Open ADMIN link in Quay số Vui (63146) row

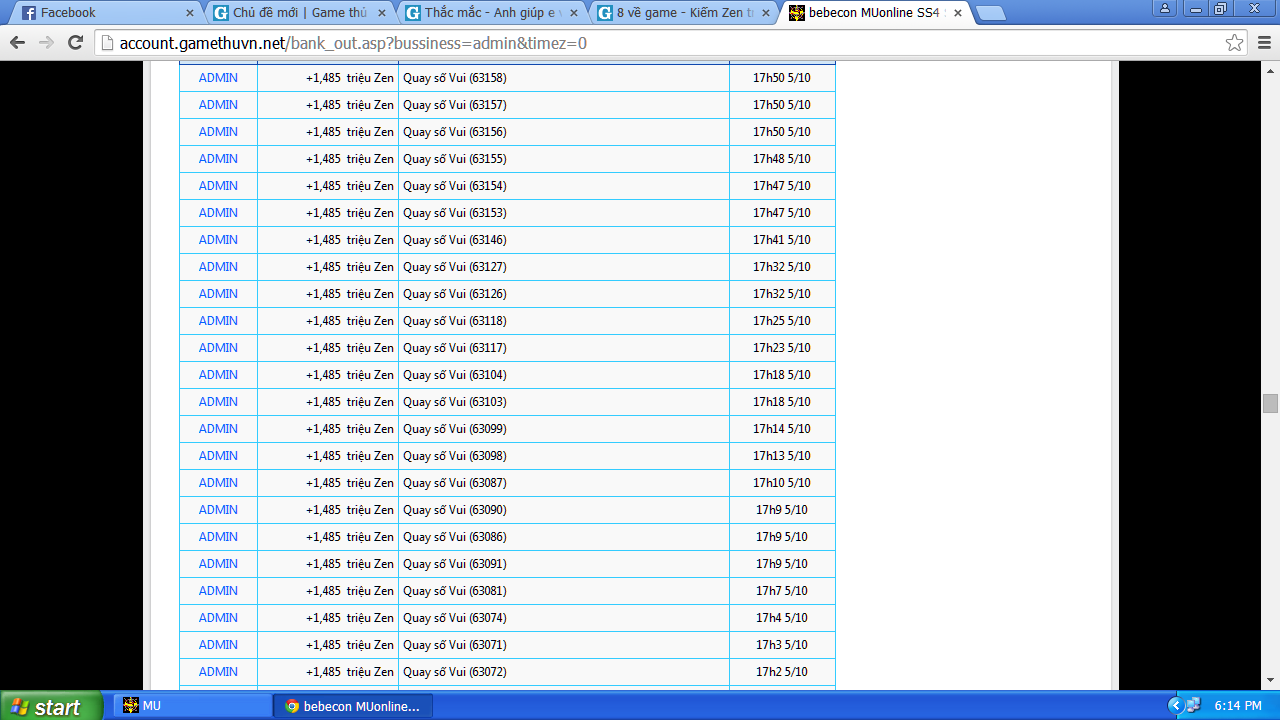tap(218, 240)
